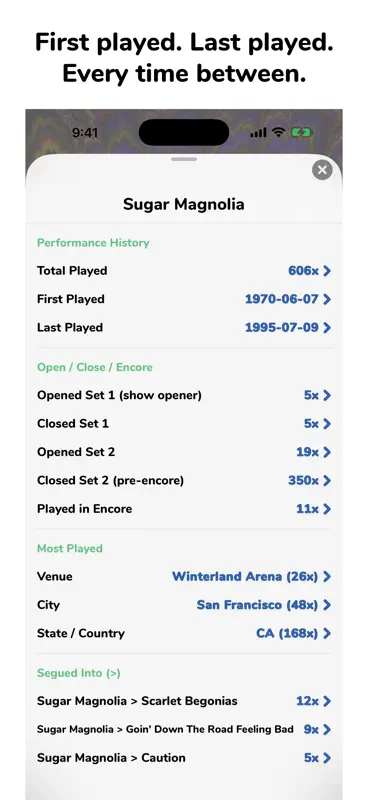Show Played in Encore 11x list
This screenshot has height=800, width=368.
pos(314,509)
